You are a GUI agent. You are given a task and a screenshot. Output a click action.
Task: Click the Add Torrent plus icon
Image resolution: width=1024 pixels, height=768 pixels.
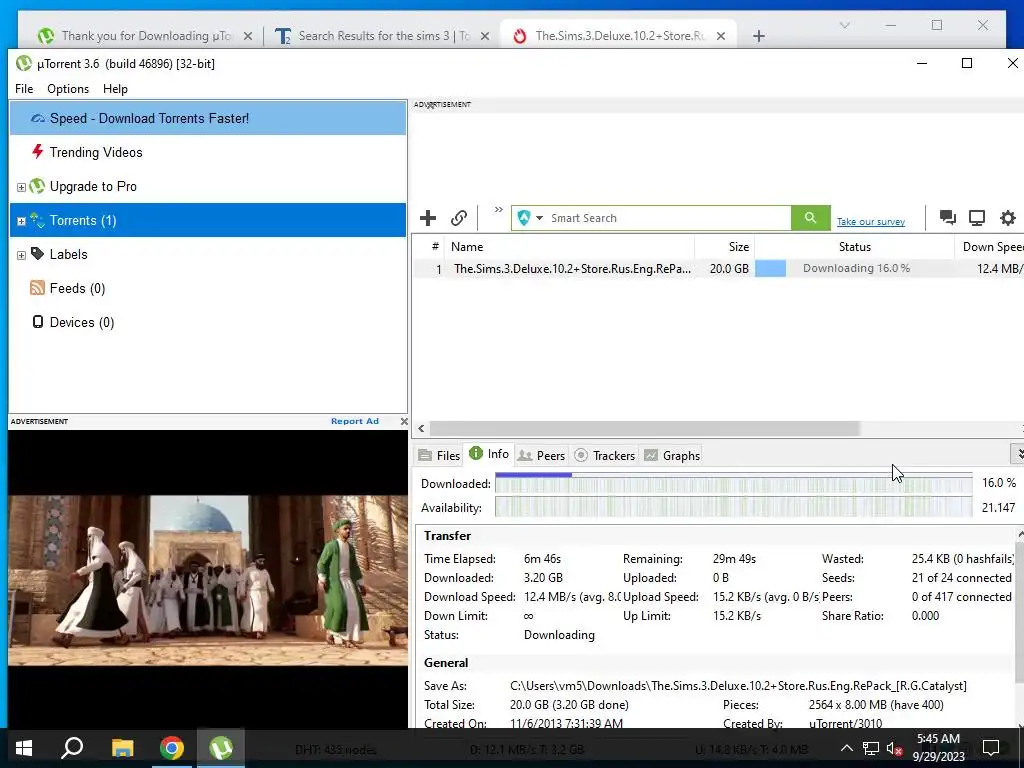click(428, 218)
